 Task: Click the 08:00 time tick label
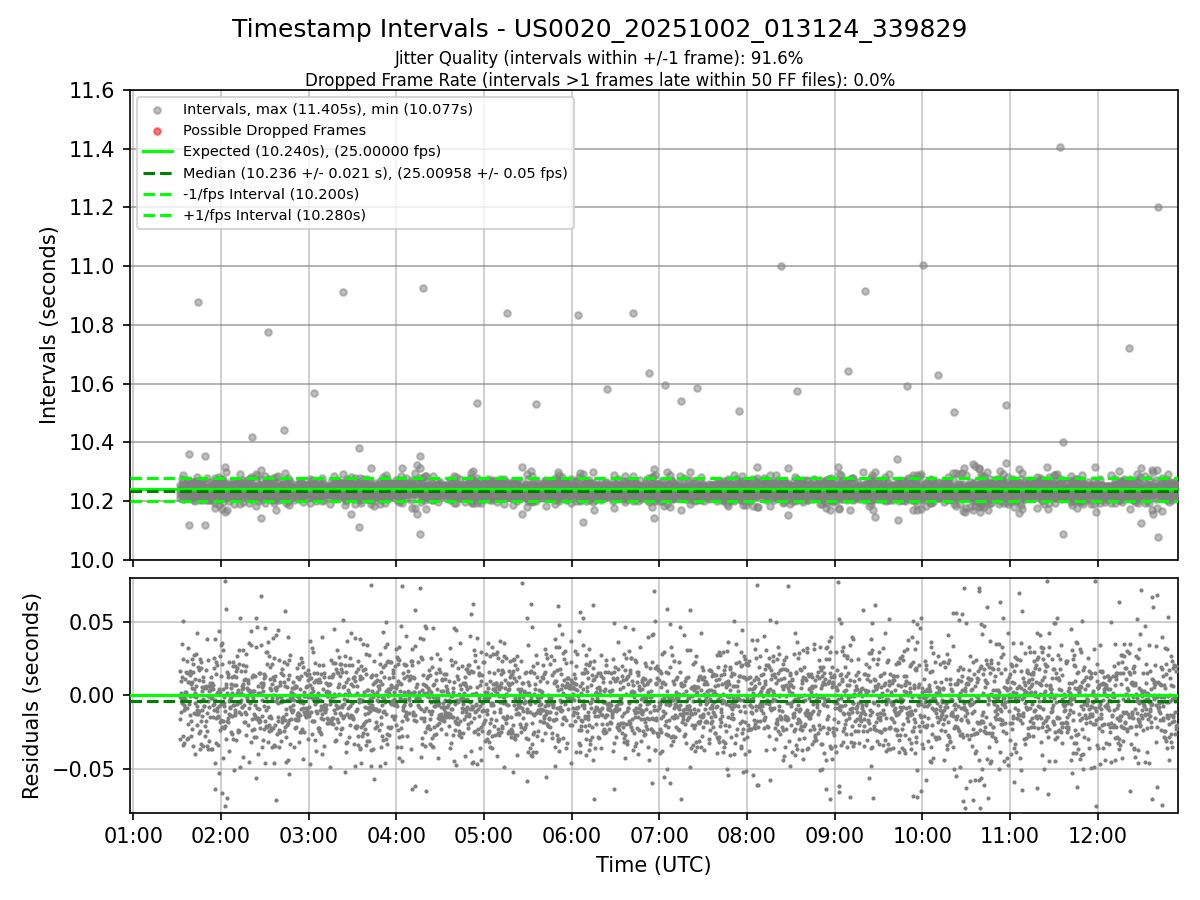pos(747,834)
